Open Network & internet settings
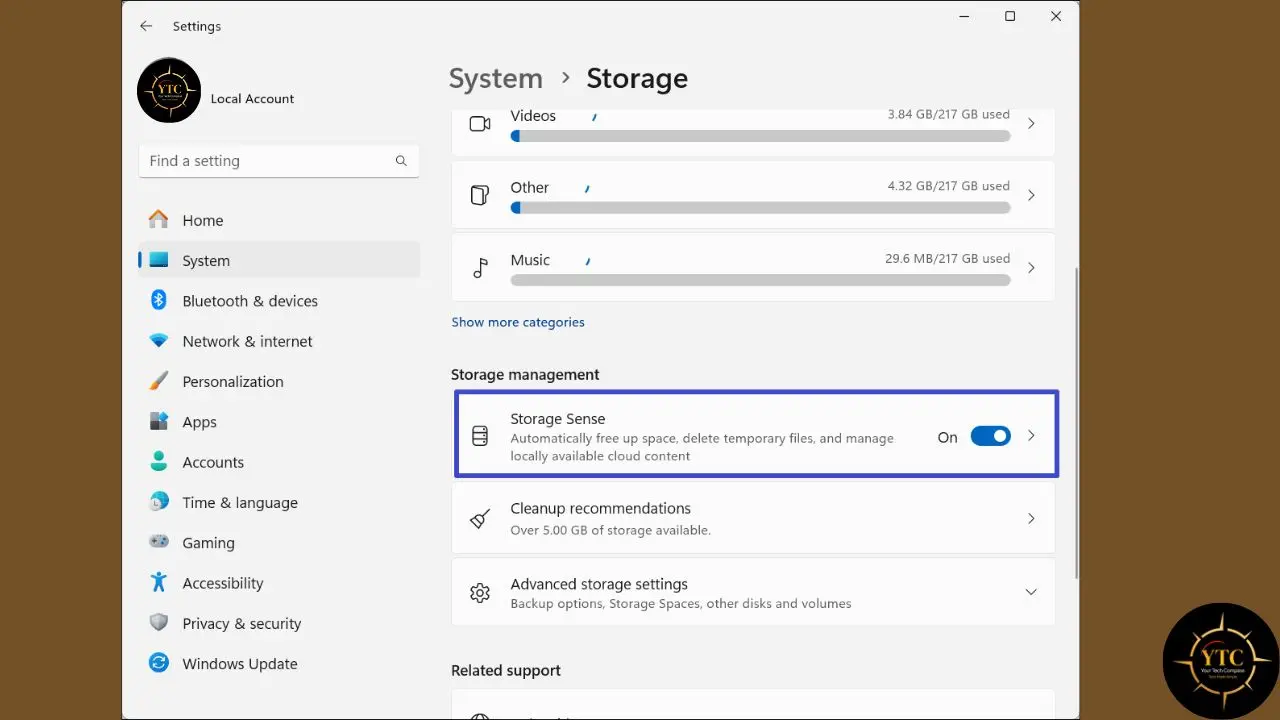 279,341
